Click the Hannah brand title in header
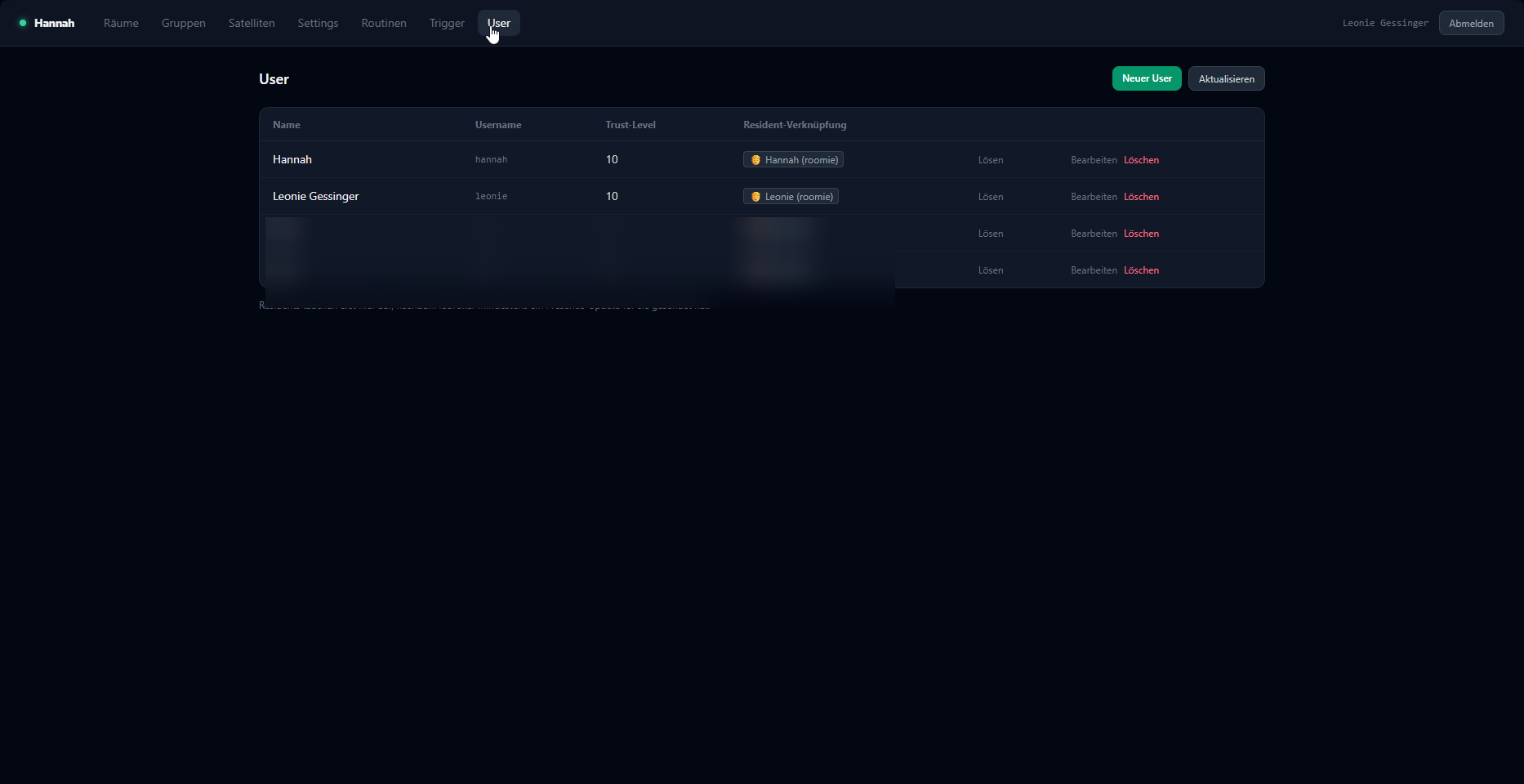 point(54,23)
